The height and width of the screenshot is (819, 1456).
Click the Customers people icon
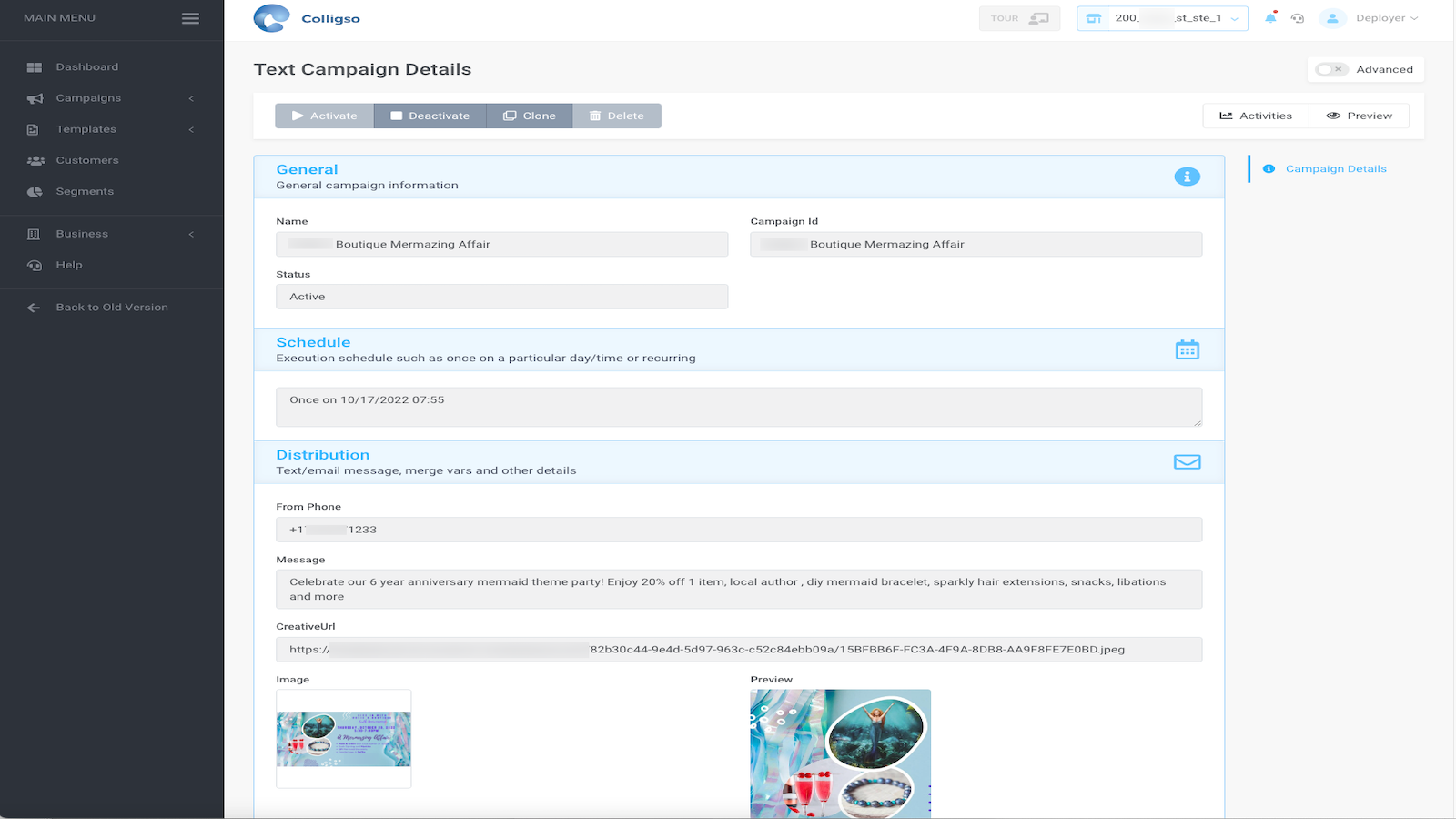[x=35, y=161]
